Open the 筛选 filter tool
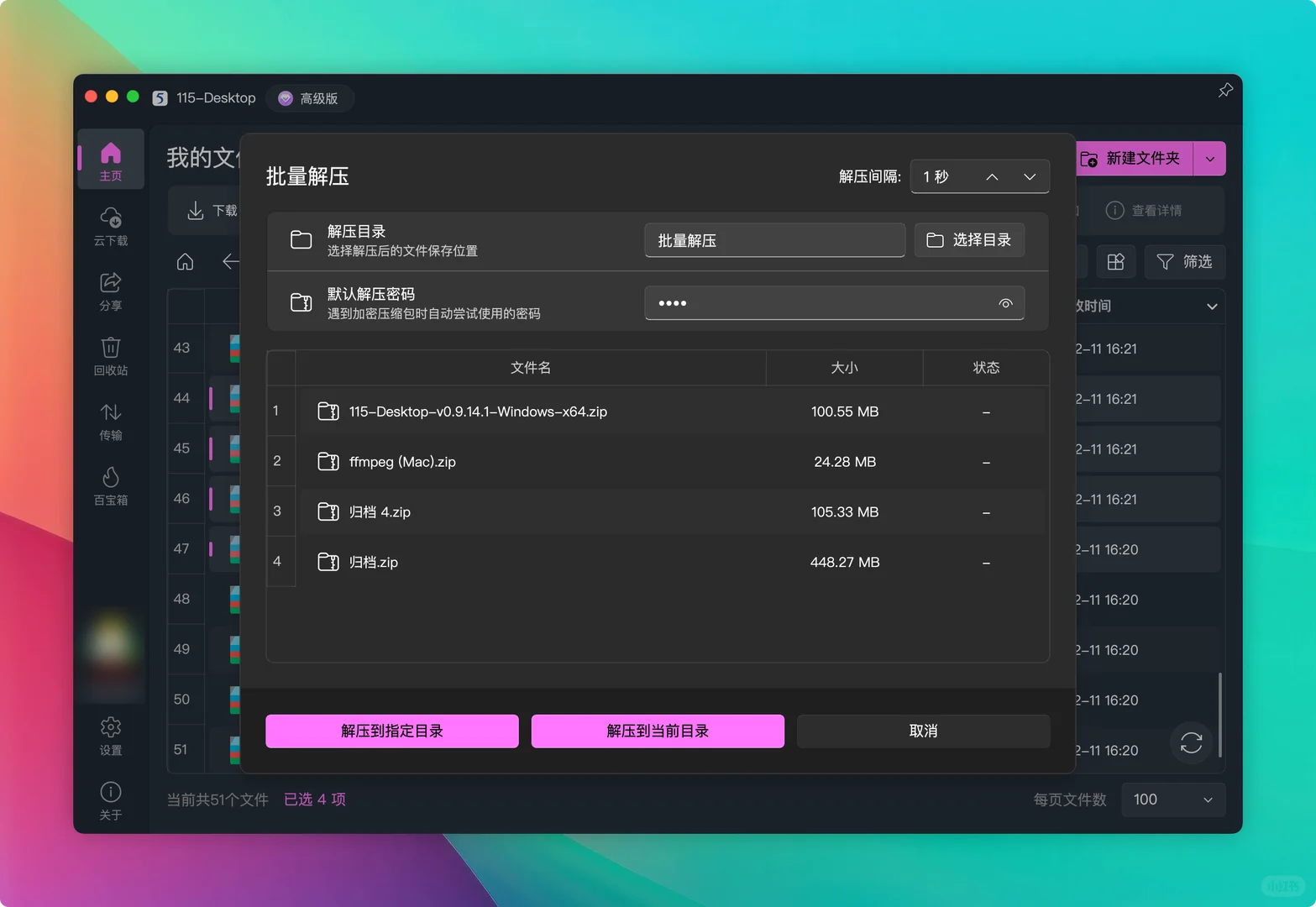Image resolution: width=1316 pixels, height=907 pixels. coord(1184,261)
